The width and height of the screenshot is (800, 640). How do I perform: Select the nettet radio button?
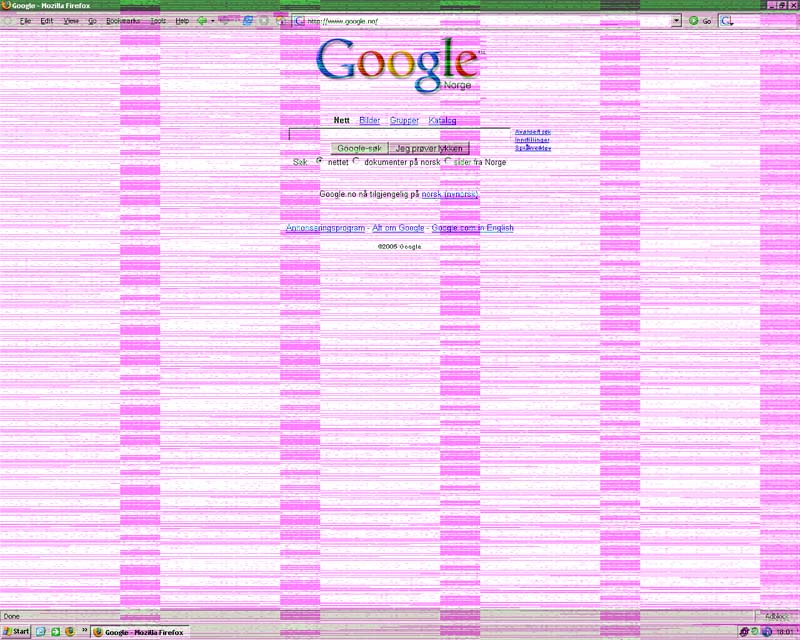point(319,161)
